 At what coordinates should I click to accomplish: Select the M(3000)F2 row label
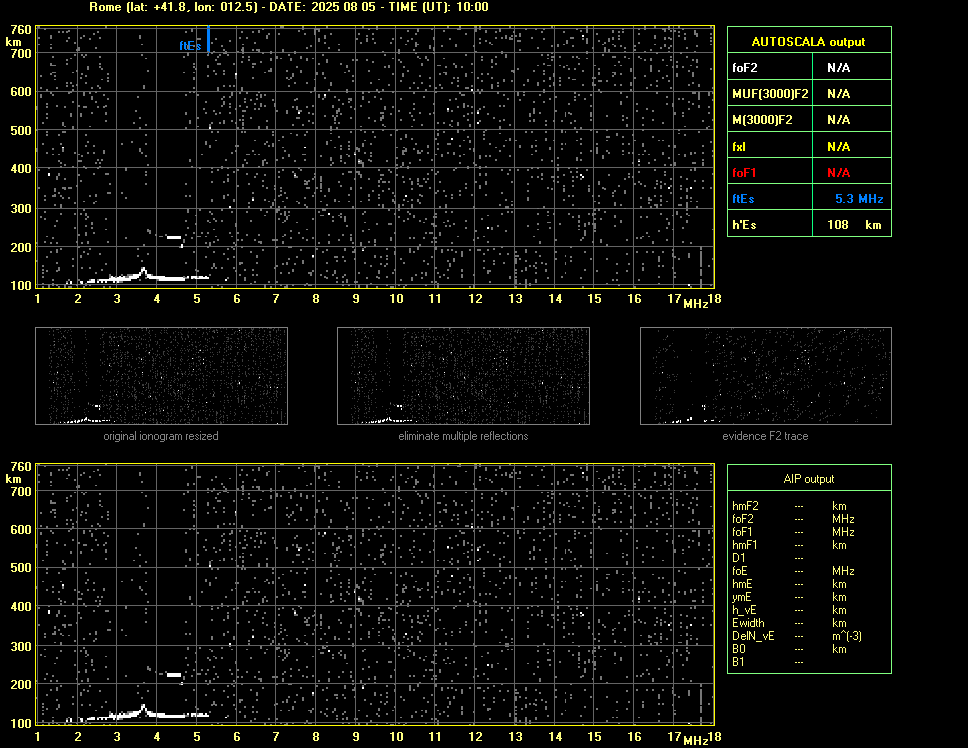762,120
